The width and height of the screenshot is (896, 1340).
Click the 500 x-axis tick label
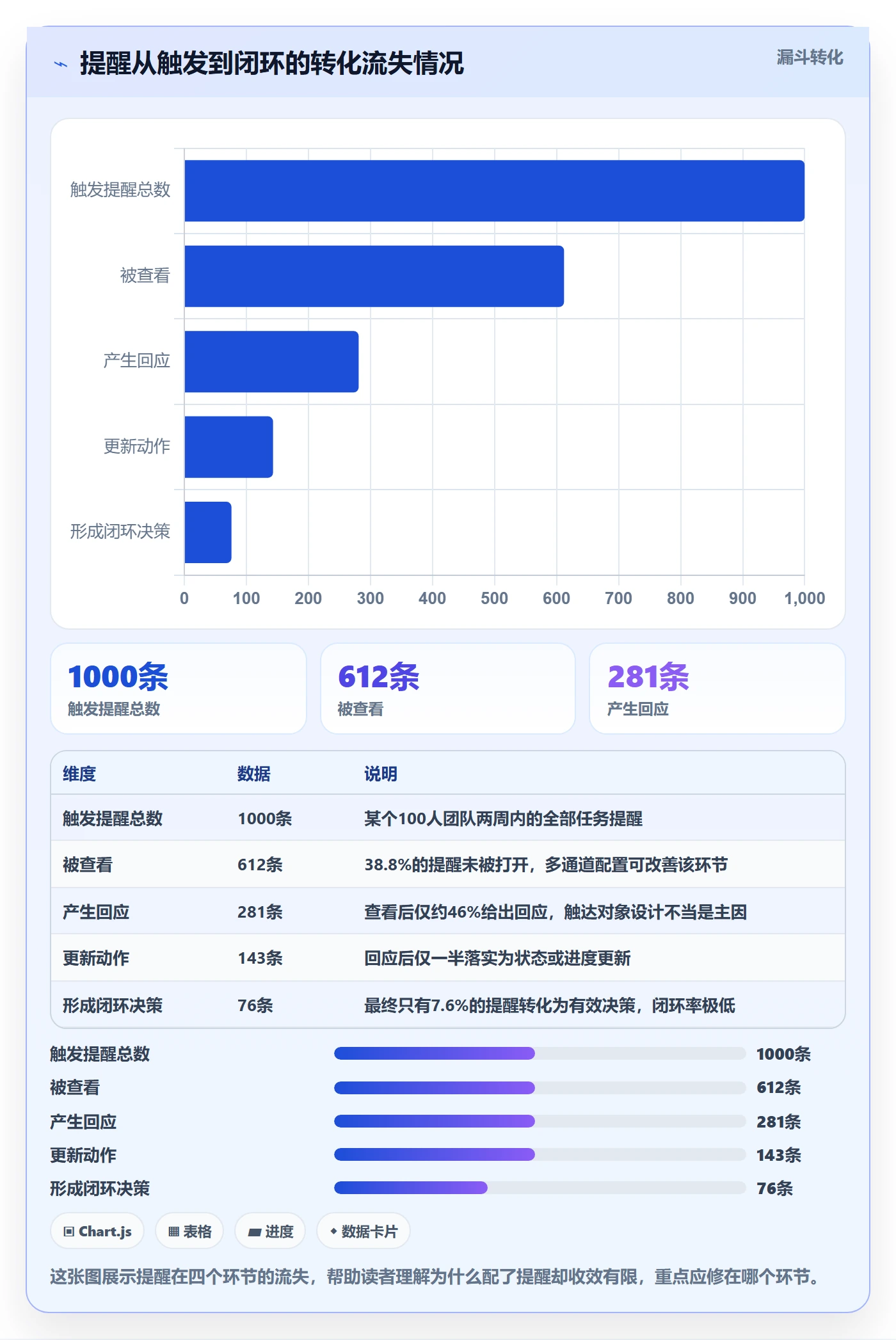495,598
